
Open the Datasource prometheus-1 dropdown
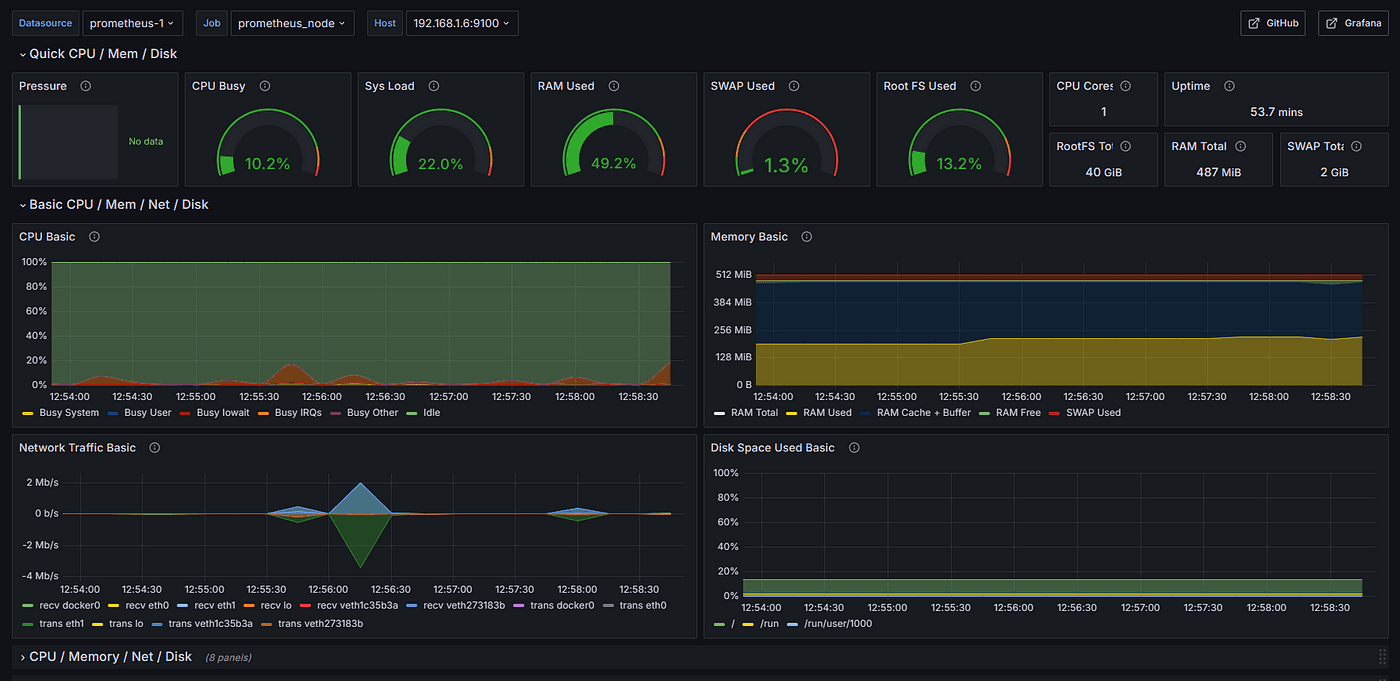pyautogui.click(x=131, y=23)
